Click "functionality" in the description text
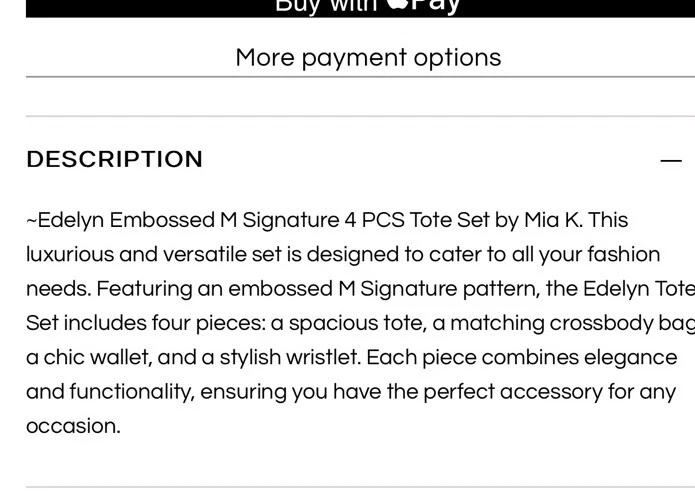695x500 pixels. pyautogui.click(x=129, y=391)
